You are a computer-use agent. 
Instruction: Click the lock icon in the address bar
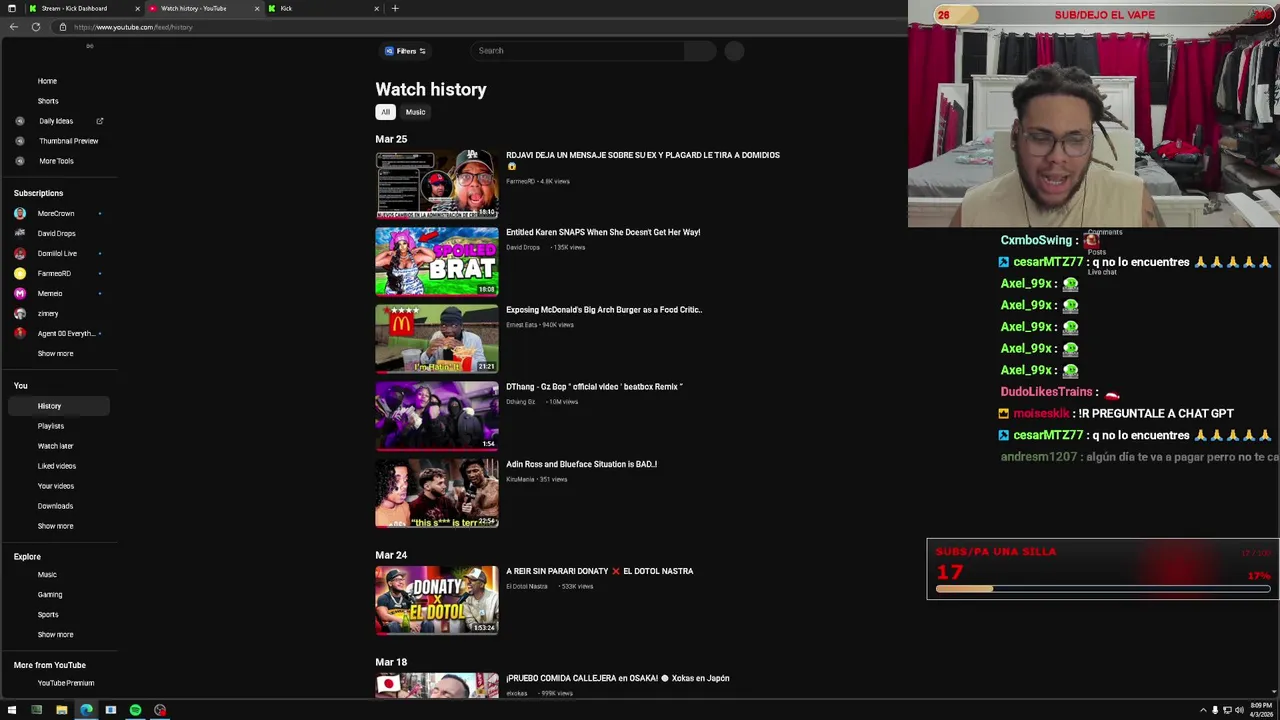tap(62, 27)
